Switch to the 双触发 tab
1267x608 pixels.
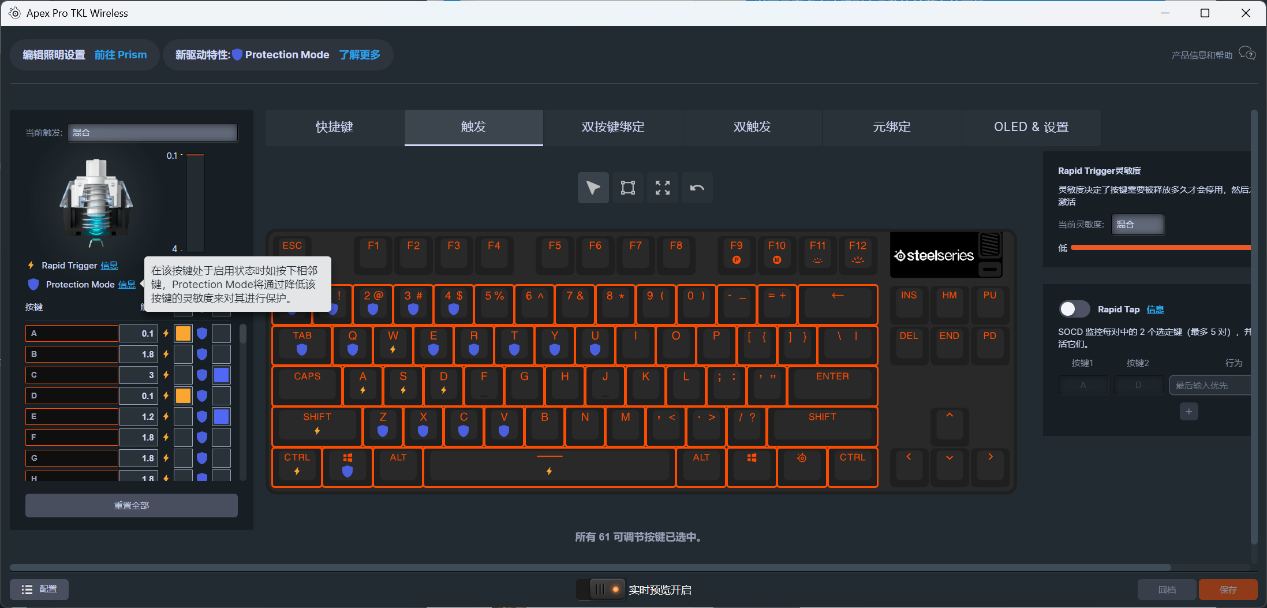click(752, 127)
